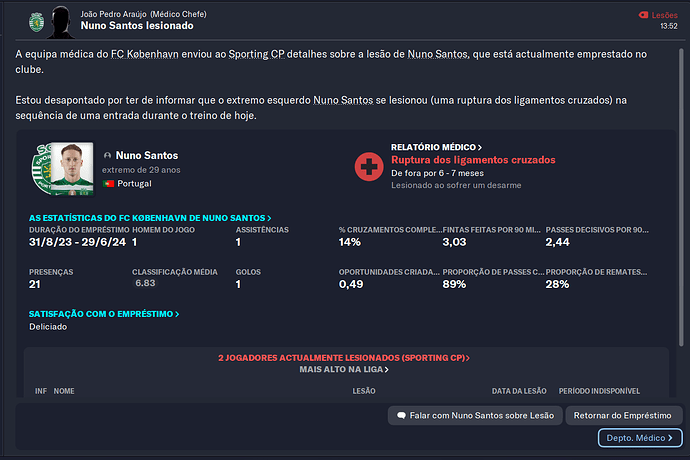Click the FC København link in message
The image size is (690, 460).
(x=144, y=54)
